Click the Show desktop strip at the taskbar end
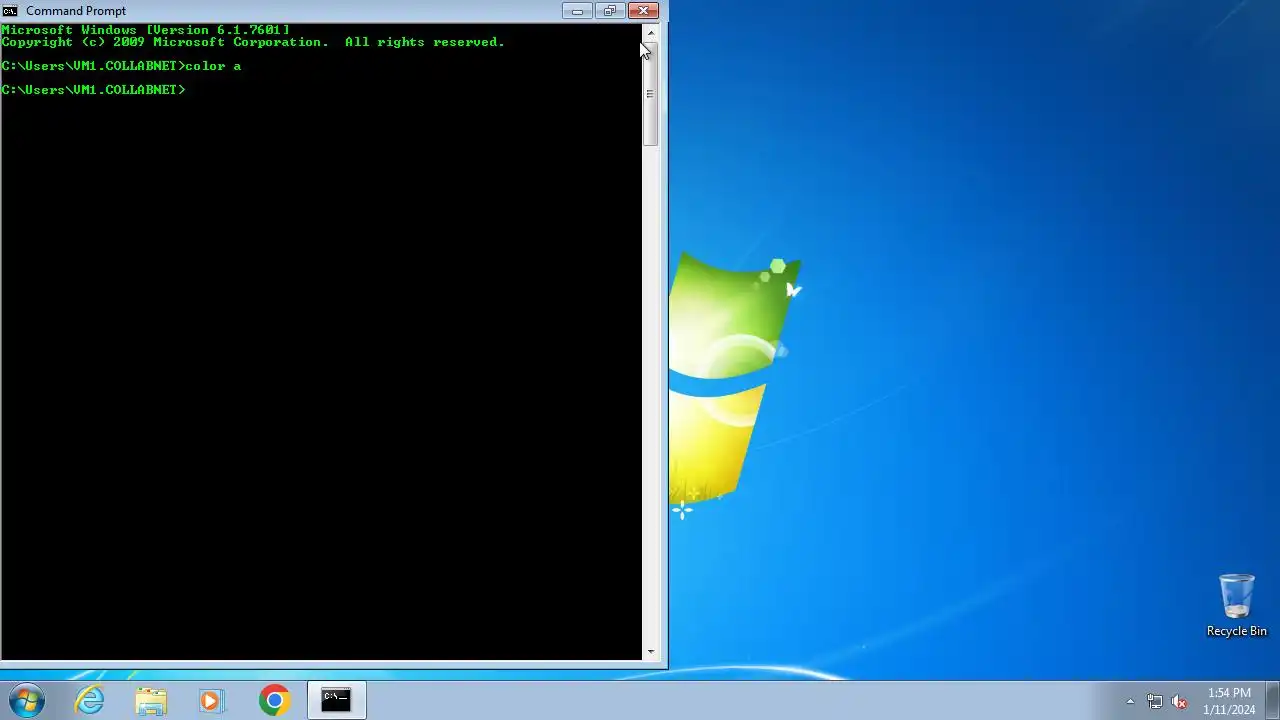This screenshot has width=1280, height=720. (x=1273, y=700)
